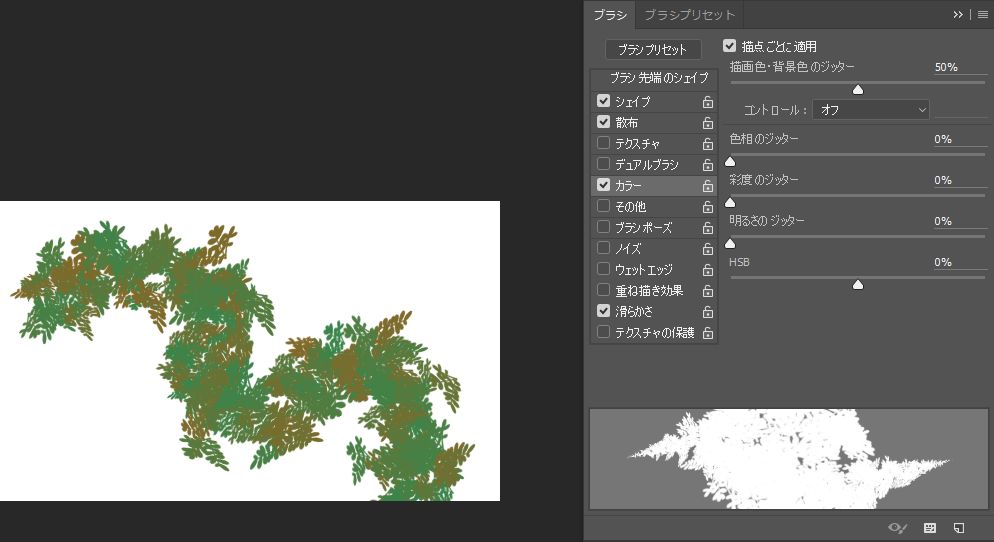Enable the ウェットエッジ checkbox
The image size is (994, 542).
coord(604,269)
